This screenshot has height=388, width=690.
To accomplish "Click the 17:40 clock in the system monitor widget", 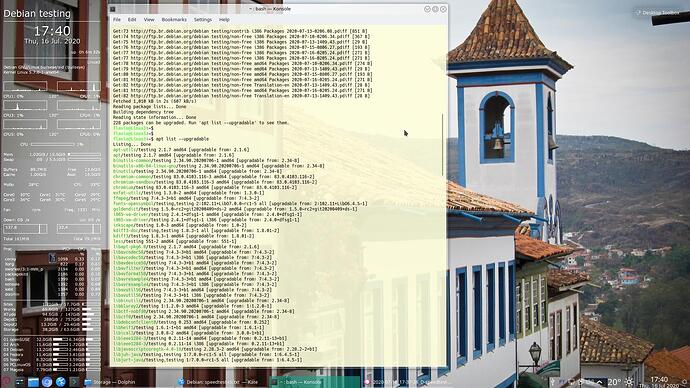I will coord(52,31).
